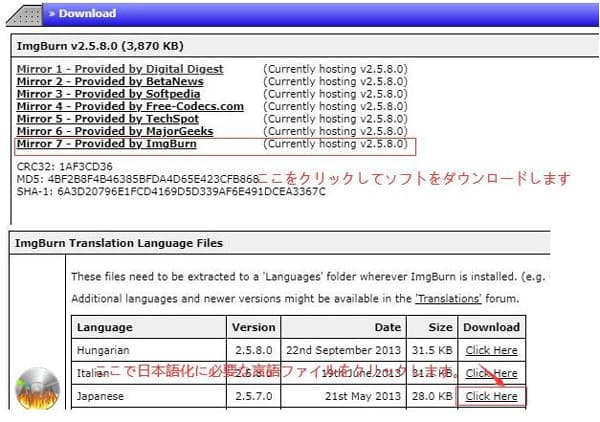Select the 31.5 KB size cell
The width and height of the screenshot is (600, 422).
432,350
